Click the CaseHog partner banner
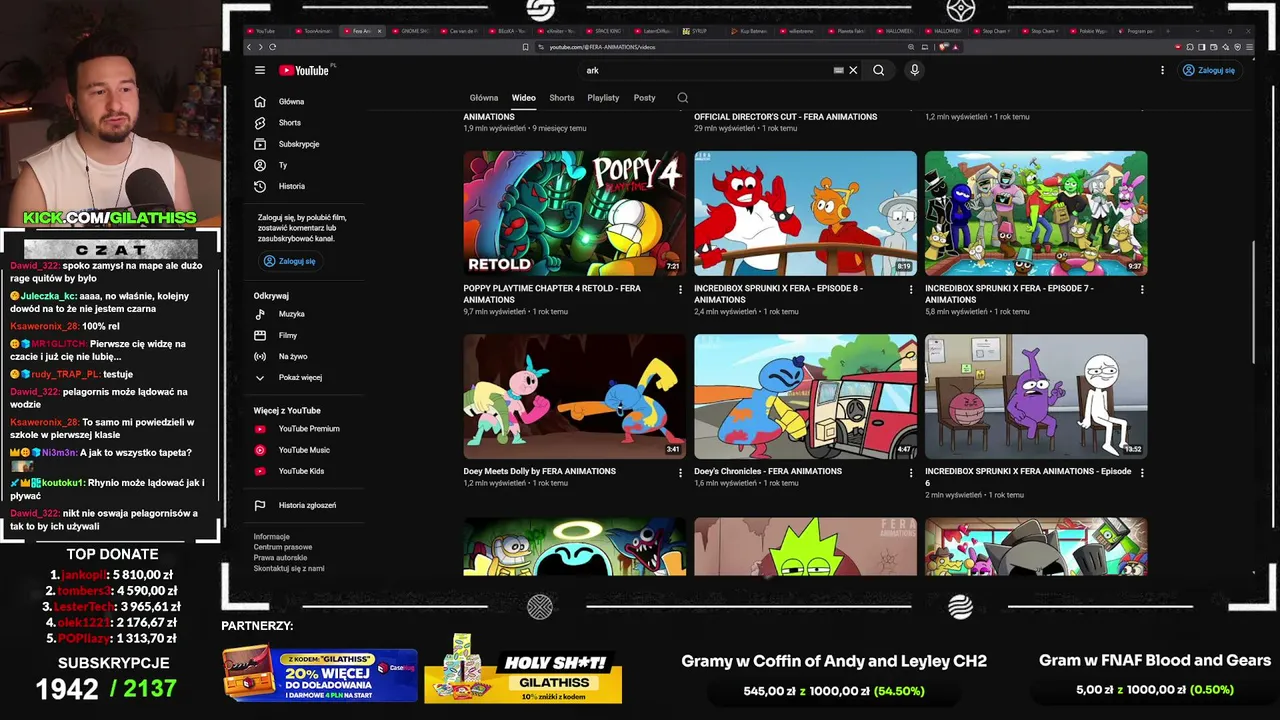The width and height of the screenshot is (1280, 720). [x=320, y=674]
